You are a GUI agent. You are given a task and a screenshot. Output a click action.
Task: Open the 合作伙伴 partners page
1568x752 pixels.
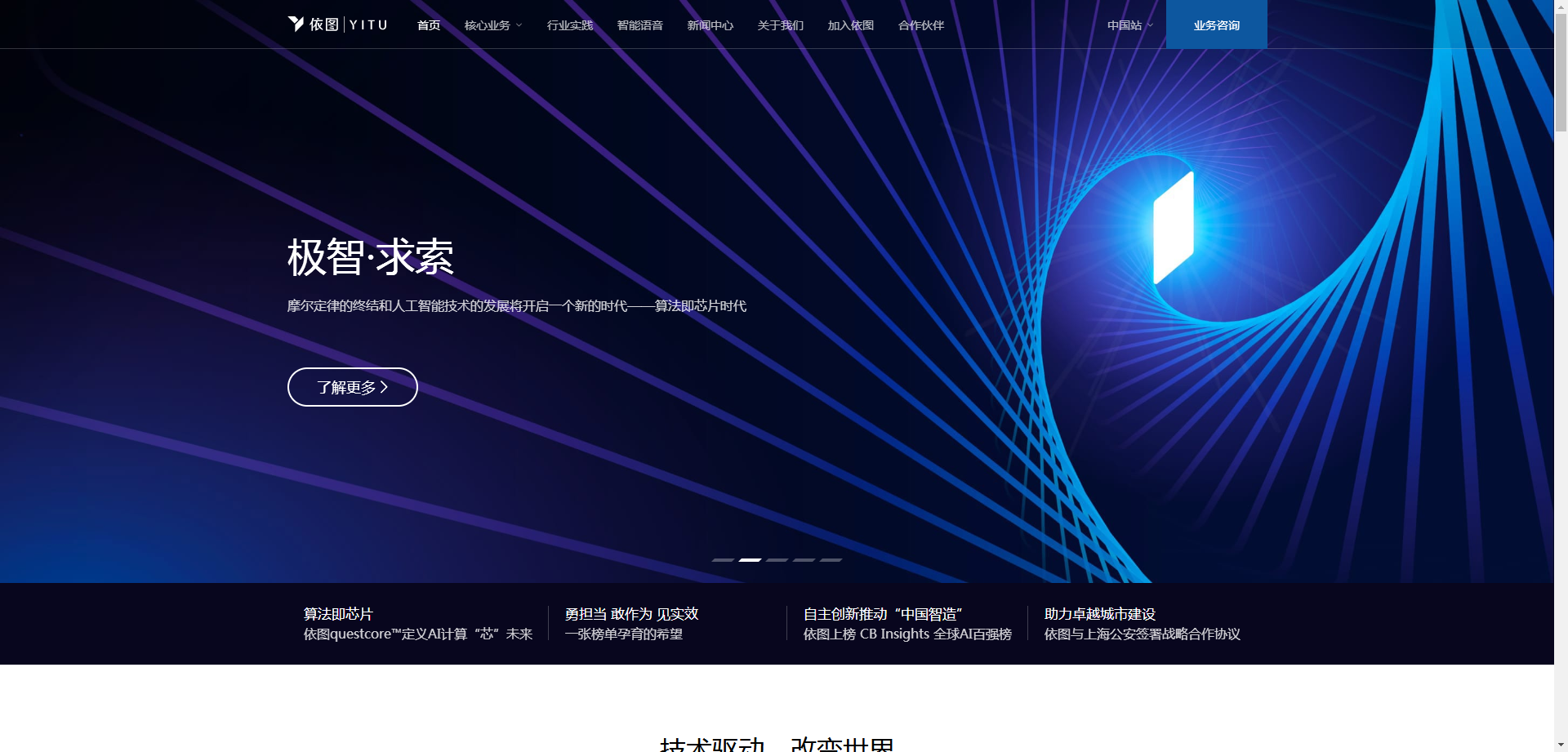[x=921, y=25]
